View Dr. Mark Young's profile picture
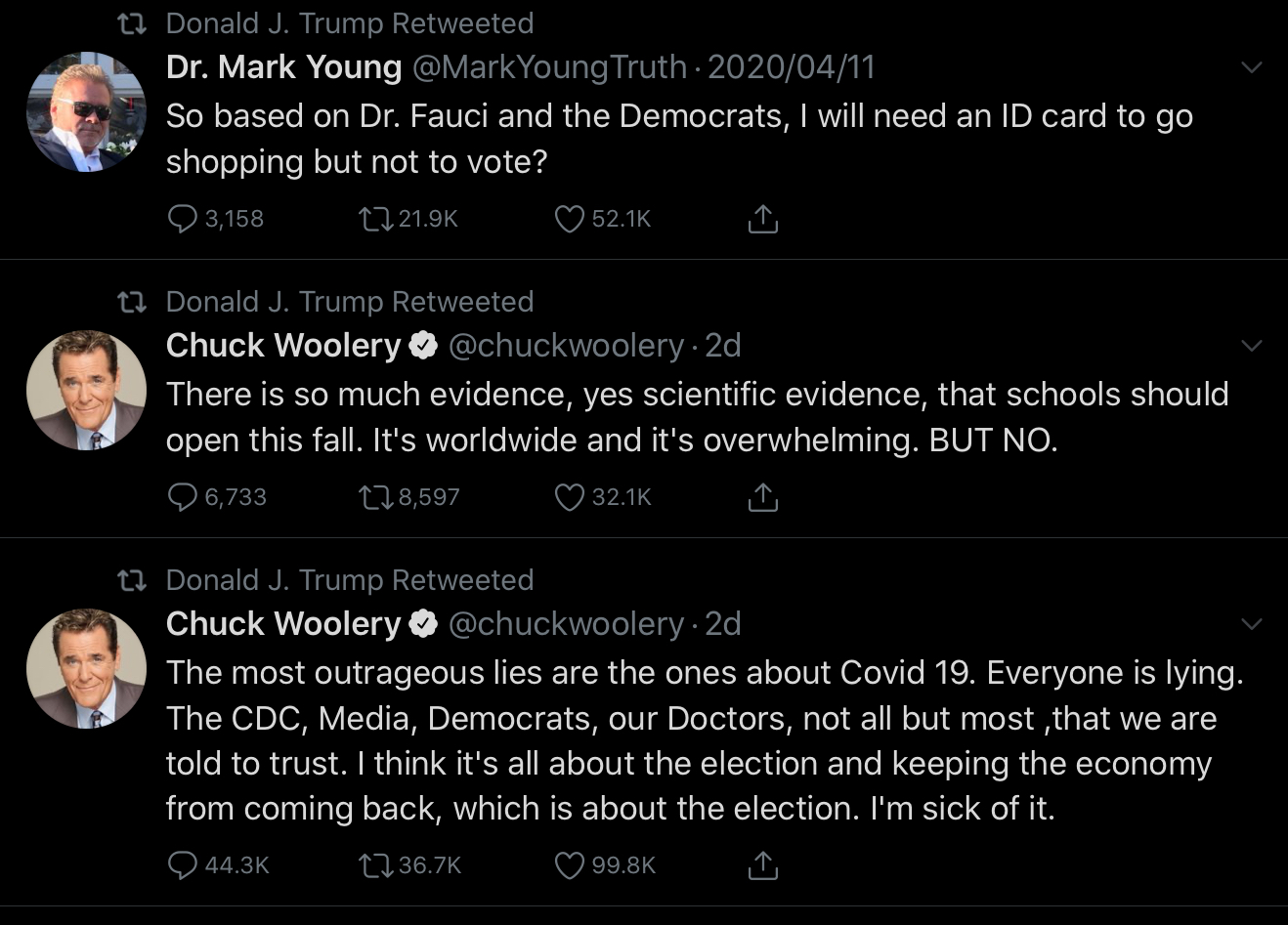 [x=86, y=111]
